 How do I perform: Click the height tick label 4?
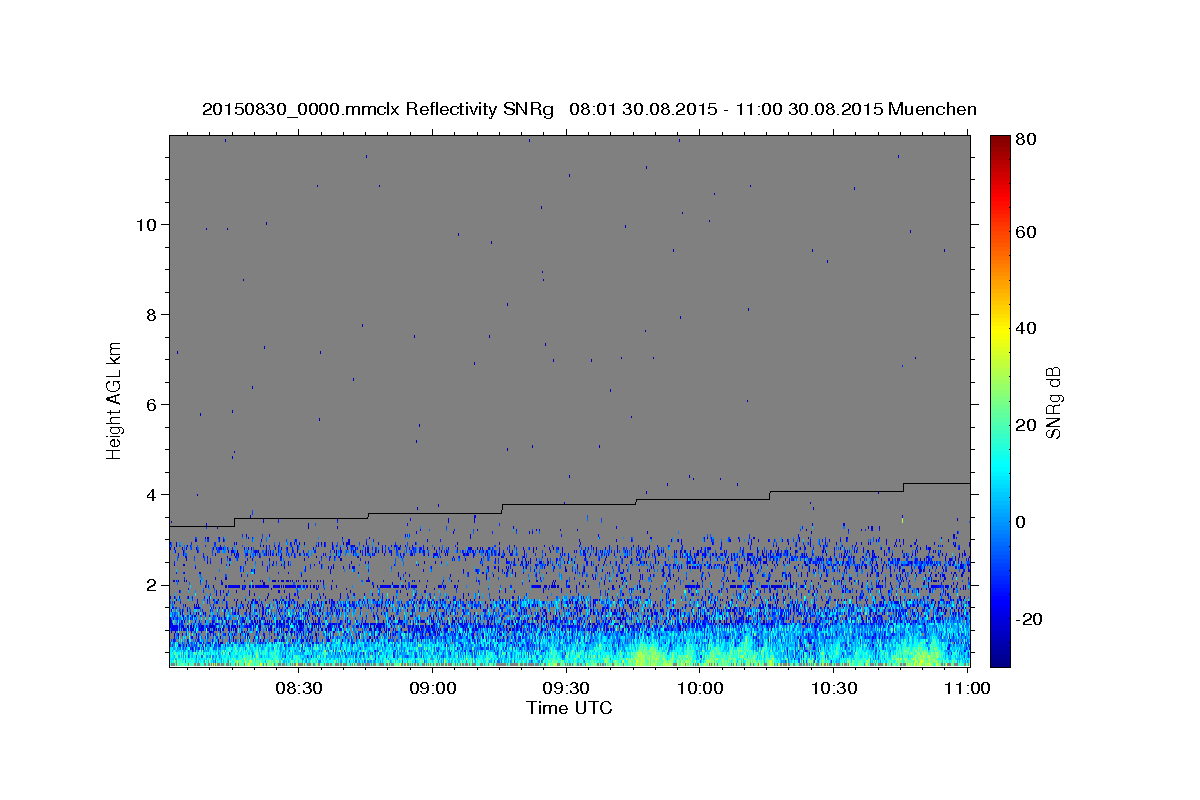[153, 494]
